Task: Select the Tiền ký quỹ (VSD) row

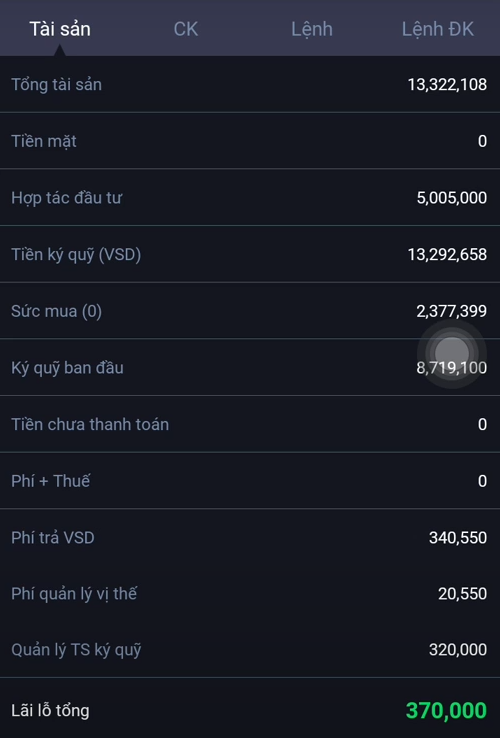Action: click(x=250, y=254)
